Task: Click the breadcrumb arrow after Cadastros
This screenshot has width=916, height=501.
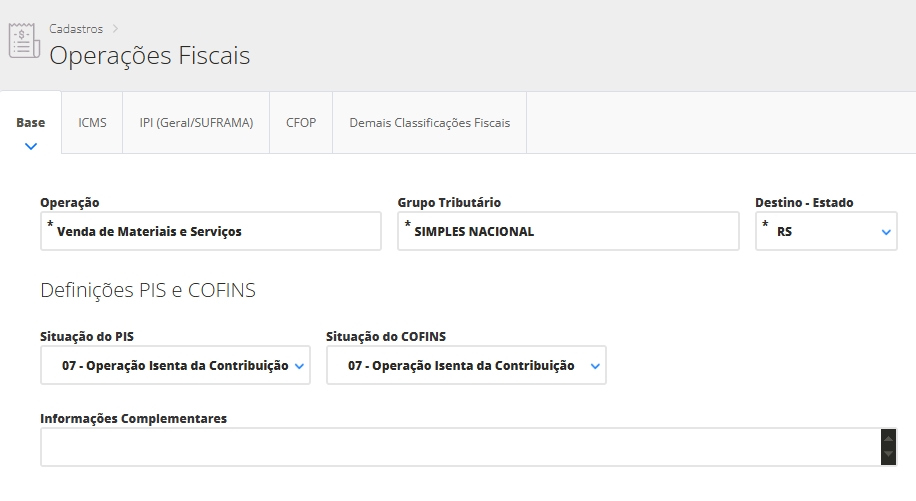Action: [x=115, y=29]
